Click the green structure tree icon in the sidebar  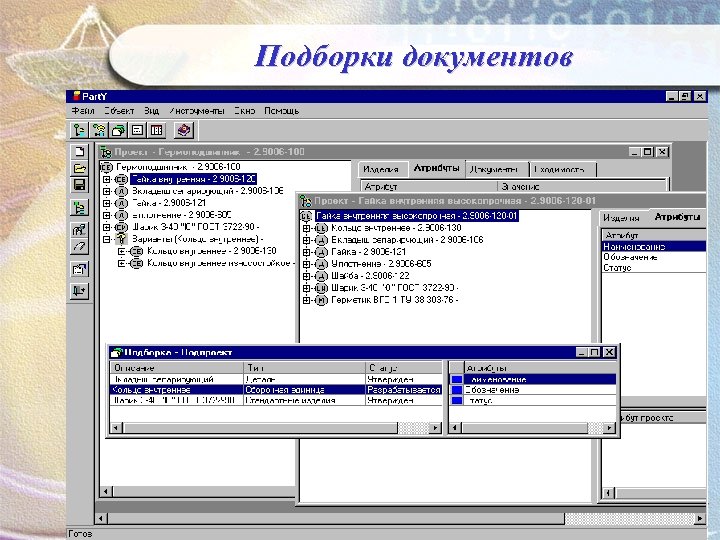79,208
